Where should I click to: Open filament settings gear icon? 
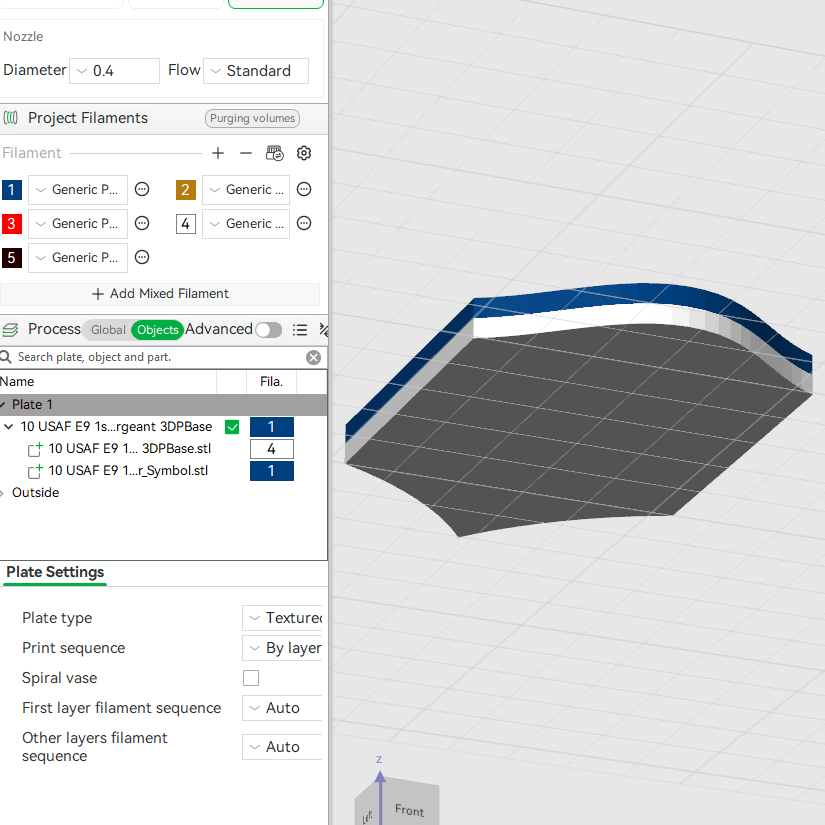[x=304, y=153]
